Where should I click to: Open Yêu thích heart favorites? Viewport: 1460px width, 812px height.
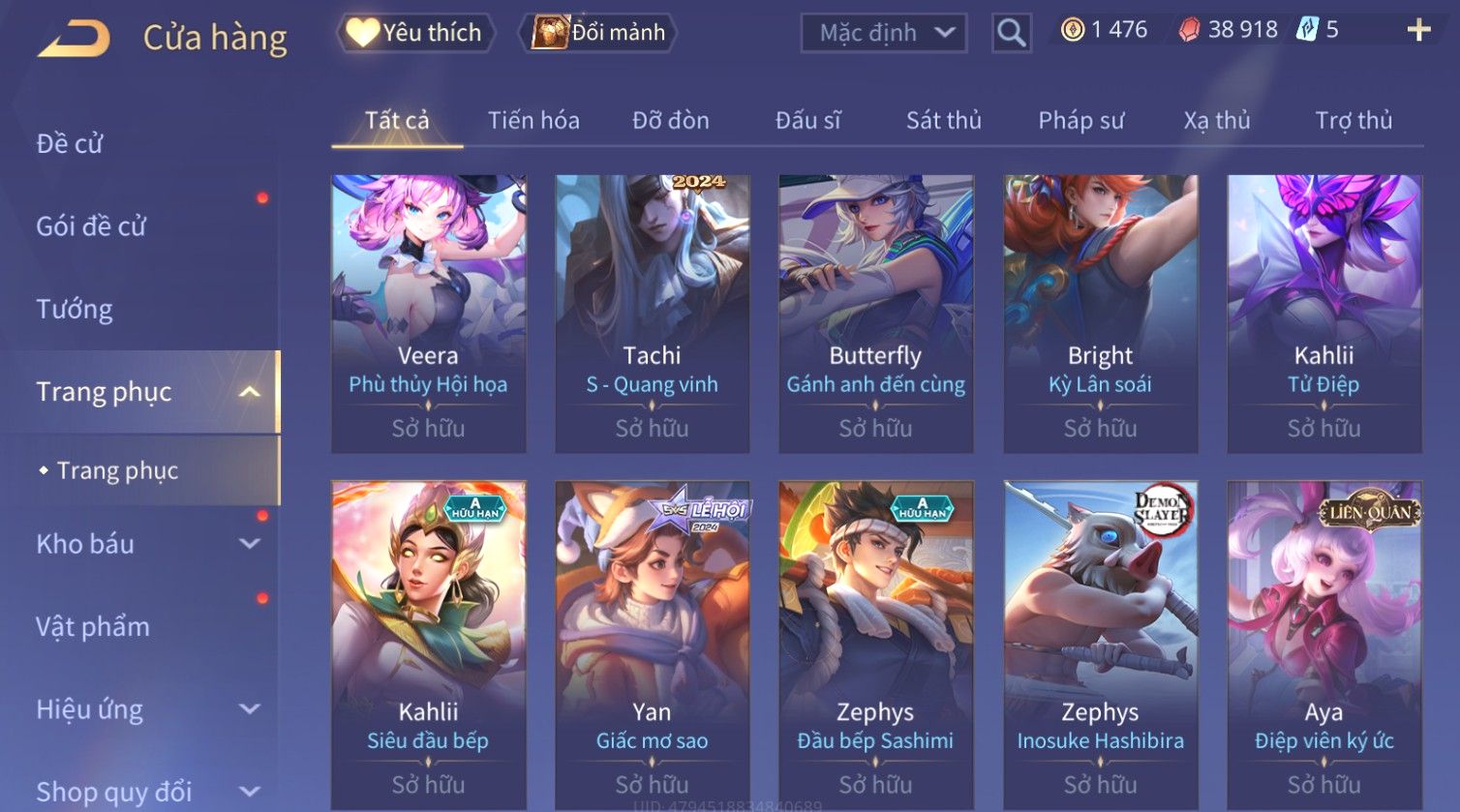pos(416,32)
